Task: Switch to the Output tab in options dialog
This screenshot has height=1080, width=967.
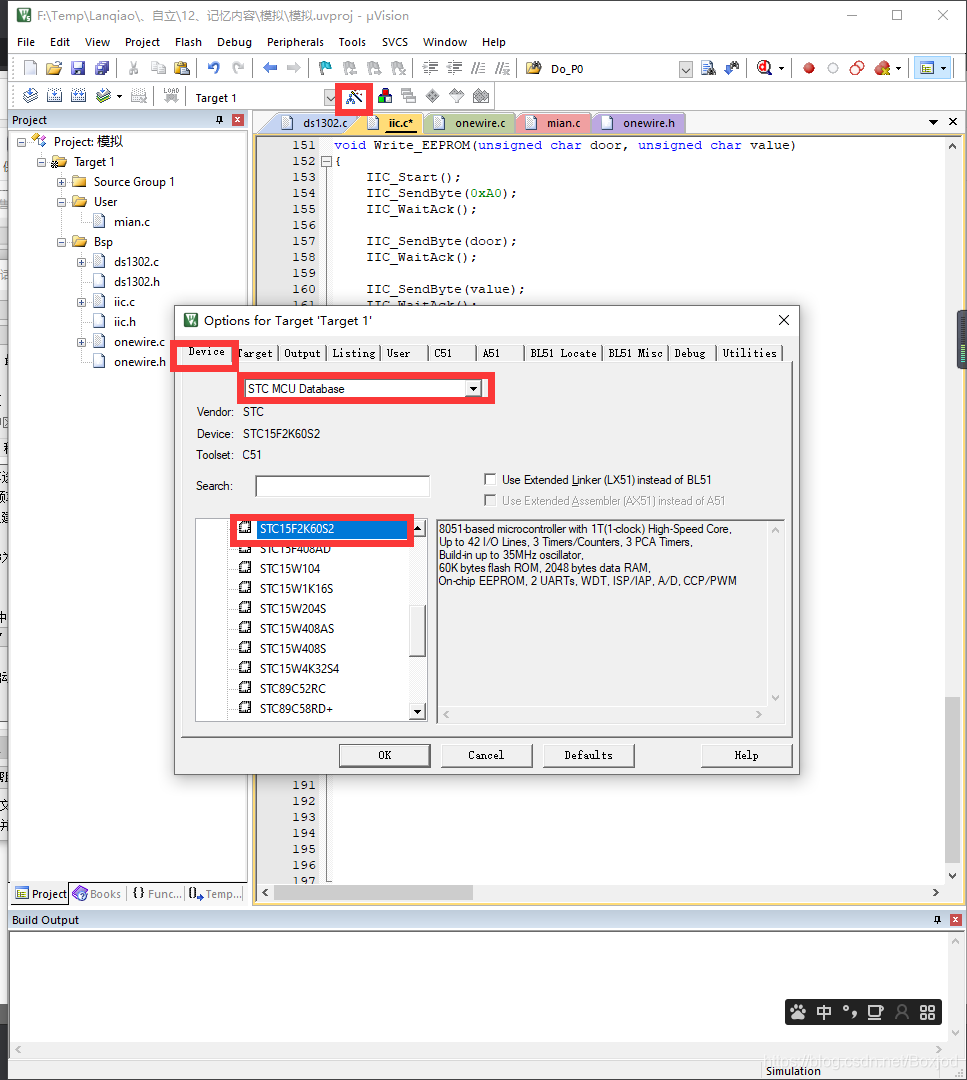Action: coord(302,353)
